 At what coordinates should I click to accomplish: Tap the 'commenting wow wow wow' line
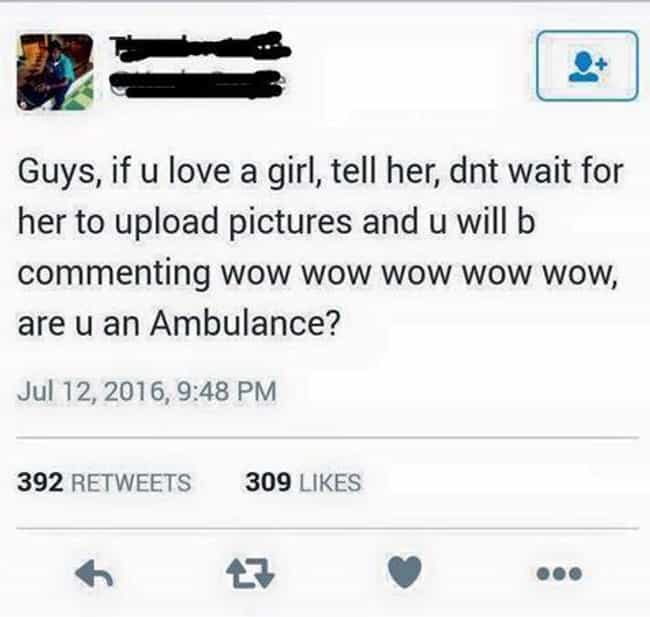tap(318, 274)
